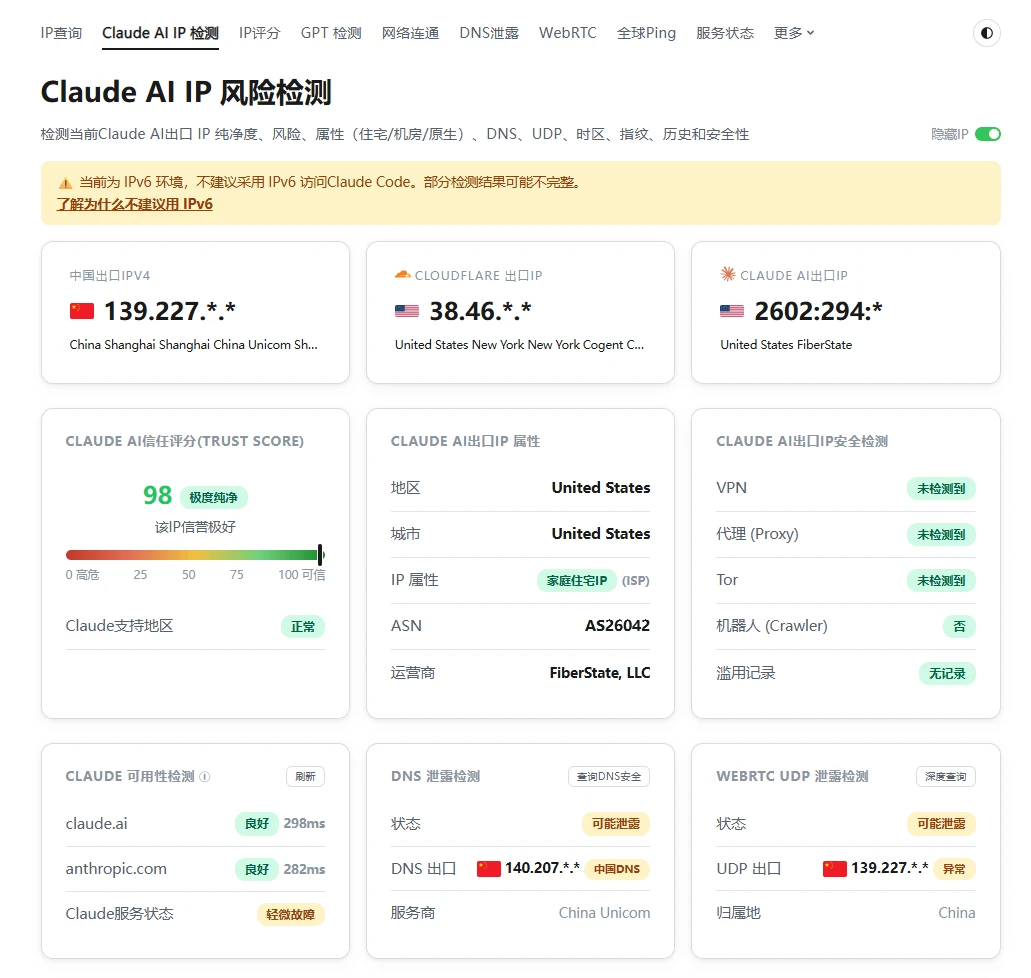Viewport: 1031px width, 978px height.
Task: Click the 正常 badge for Claude支持地区
Action: coord(303,627)
